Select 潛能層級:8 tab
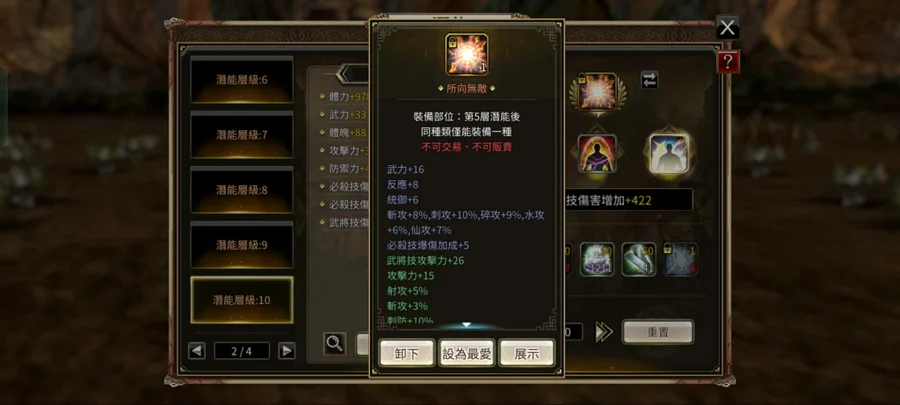The width and height of the screenshot is (900, 405). pyautogui.click(x=242, y=190)
